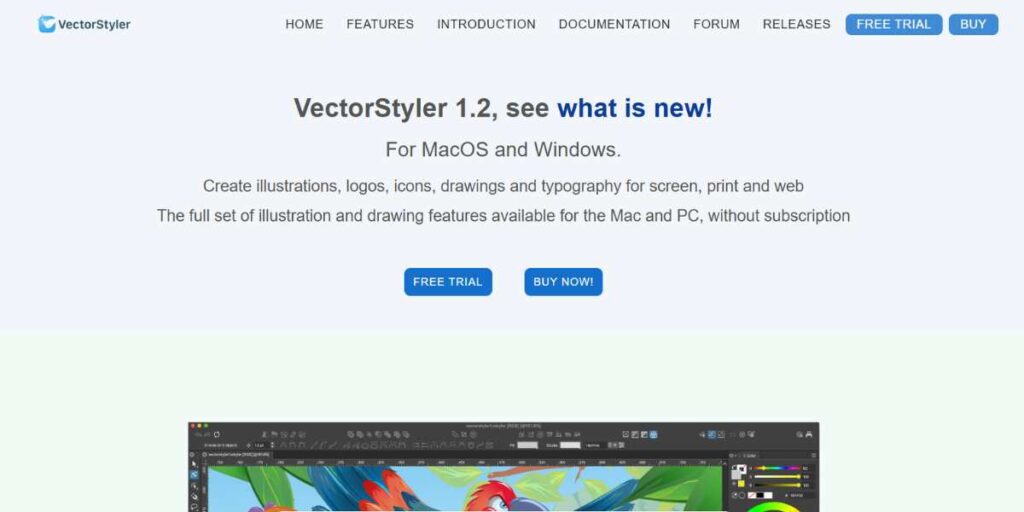Click the "Create illustrations, logos, icons" line
Image resolution: width=1024 pixels, height=512 pixels.
point(503,186)
